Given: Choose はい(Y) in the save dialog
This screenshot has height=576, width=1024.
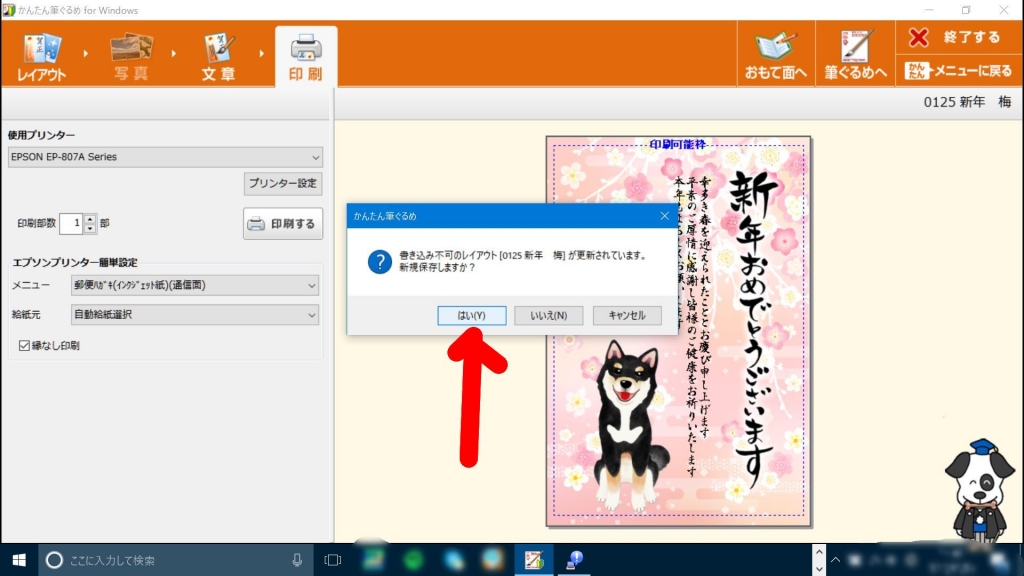Looking at the screenshot, I should tap(472, 315).
